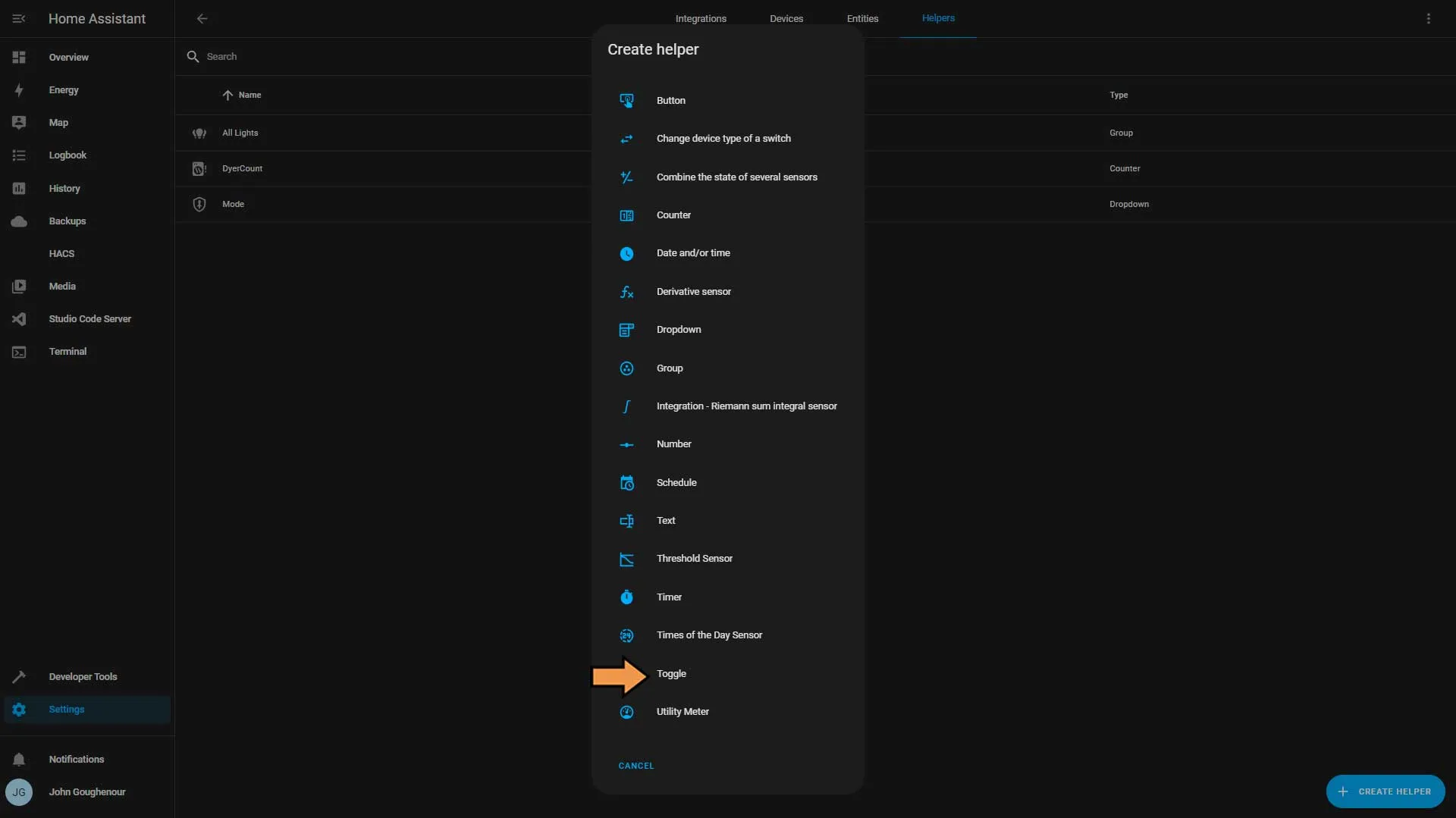Click the Settings gear icon
1456x818 pixels.
[x=19, y=710]
